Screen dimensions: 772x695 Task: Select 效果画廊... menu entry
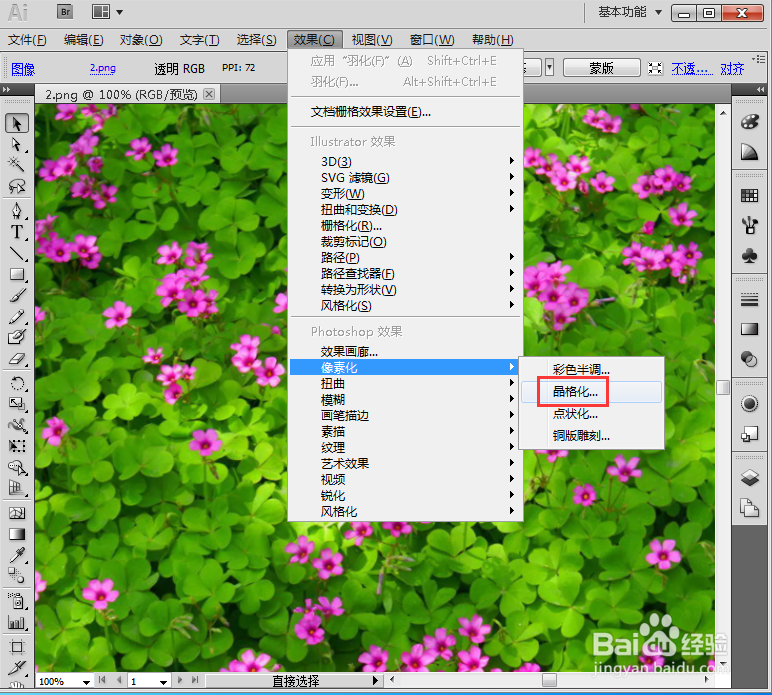tap(406, 351)
